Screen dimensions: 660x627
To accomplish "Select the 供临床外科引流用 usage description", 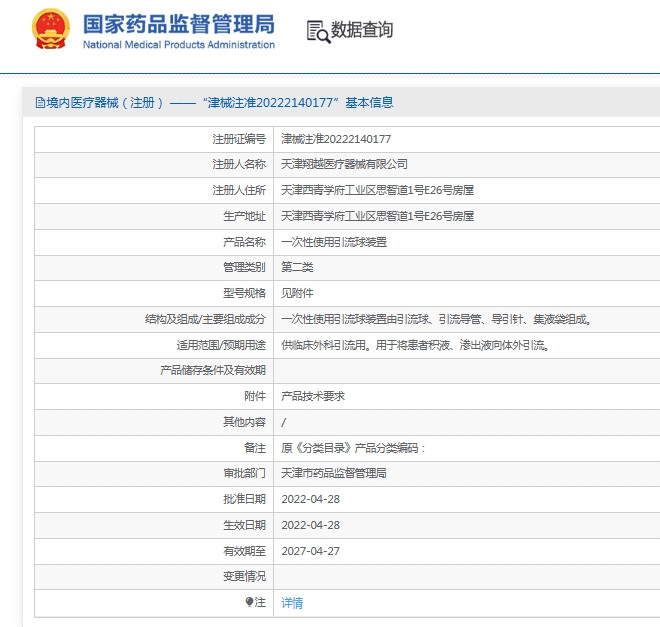I will 415,345.
